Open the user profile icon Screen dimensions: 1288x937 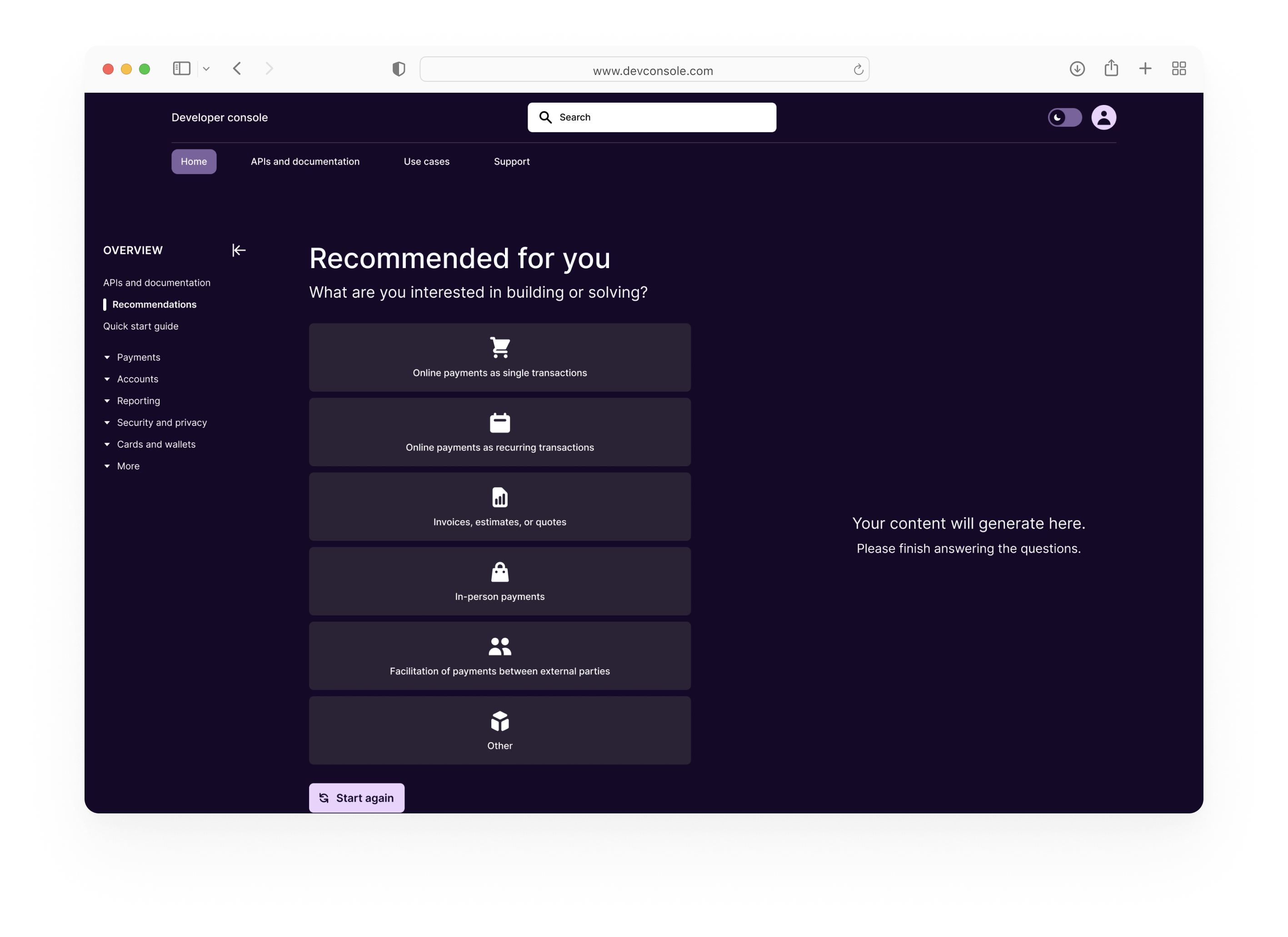click(x=1103, y=117)
